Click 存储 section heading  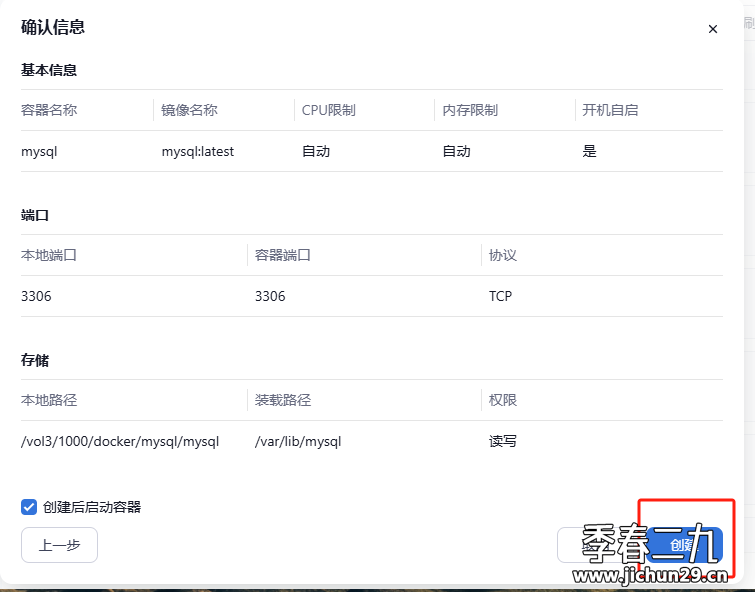(35, 360)
